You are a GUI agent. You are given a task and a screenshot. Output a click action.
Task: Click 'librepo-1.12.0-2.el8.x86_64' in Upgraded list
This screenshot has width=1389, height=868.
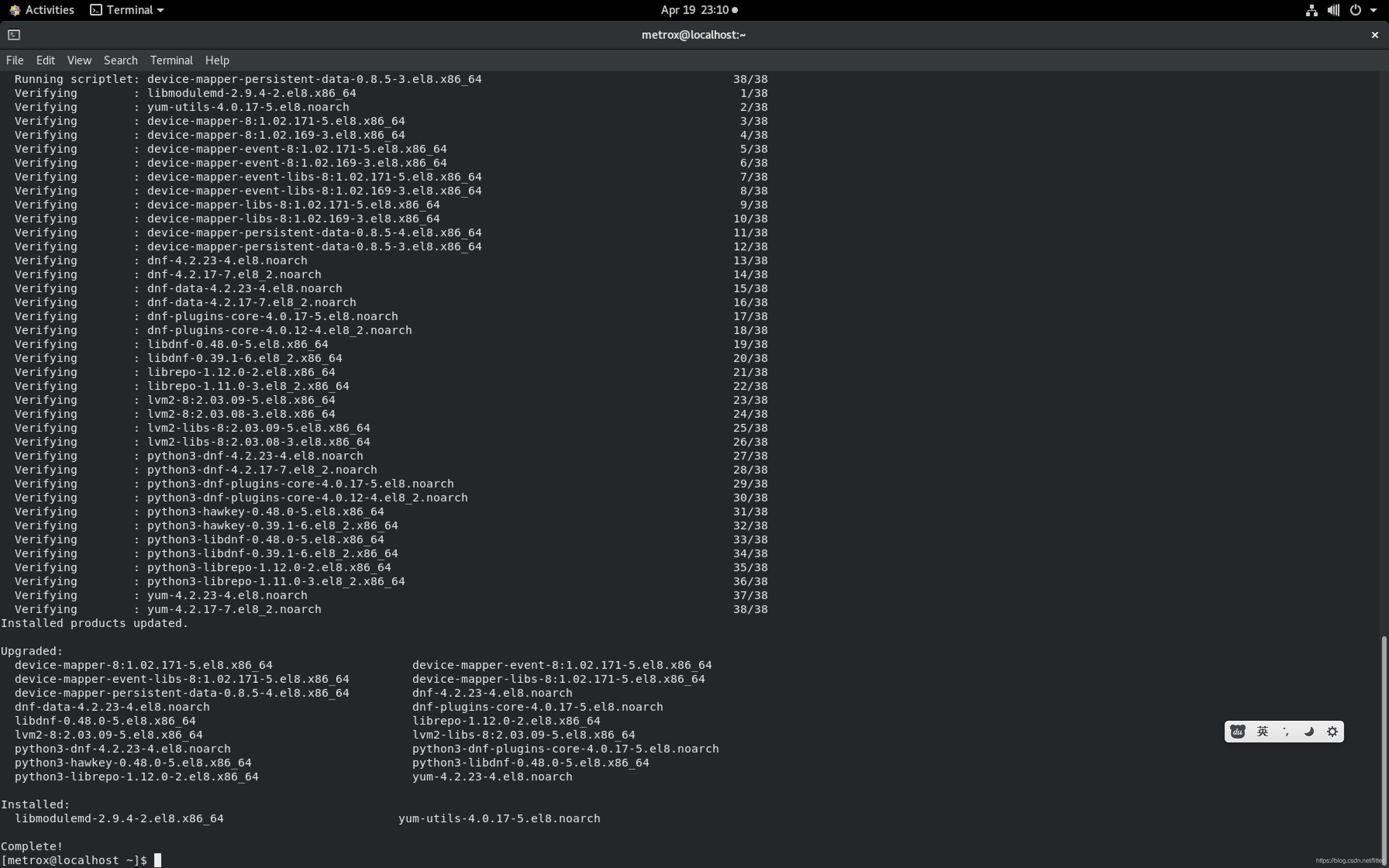506,720
